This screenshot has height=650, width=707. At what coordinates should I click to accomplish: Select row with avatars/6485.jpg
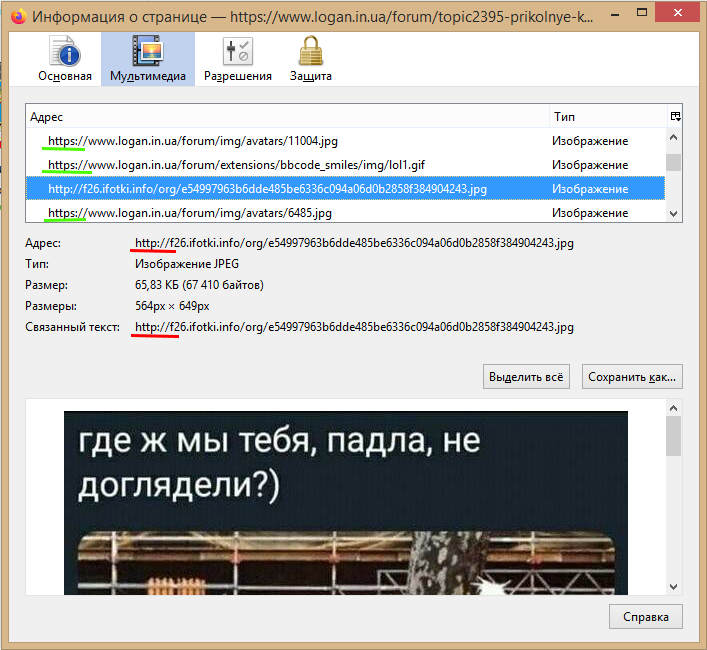[345, 212]
